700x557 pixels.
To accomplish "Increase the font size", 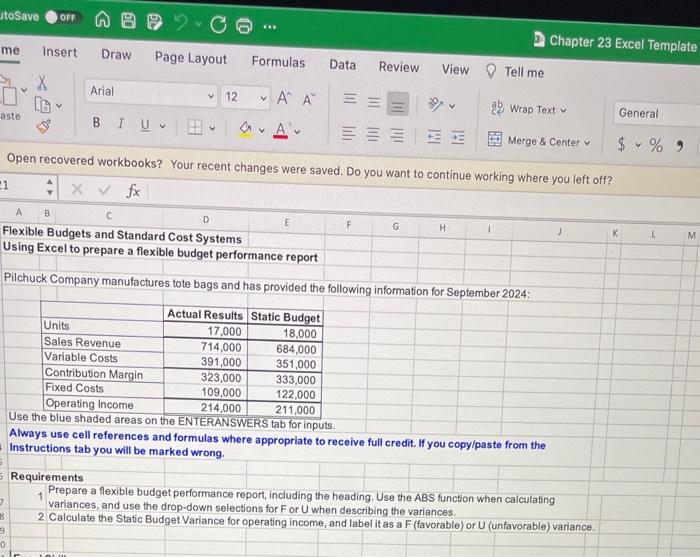I will pyautogui.click(x=284, y=98).
